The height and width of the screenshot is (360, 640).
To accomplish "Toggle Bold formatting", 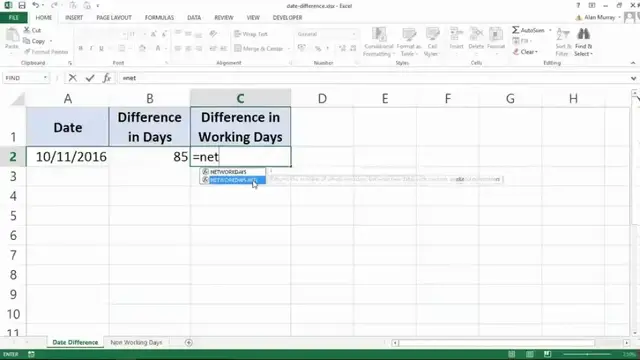I will point(81,48).
